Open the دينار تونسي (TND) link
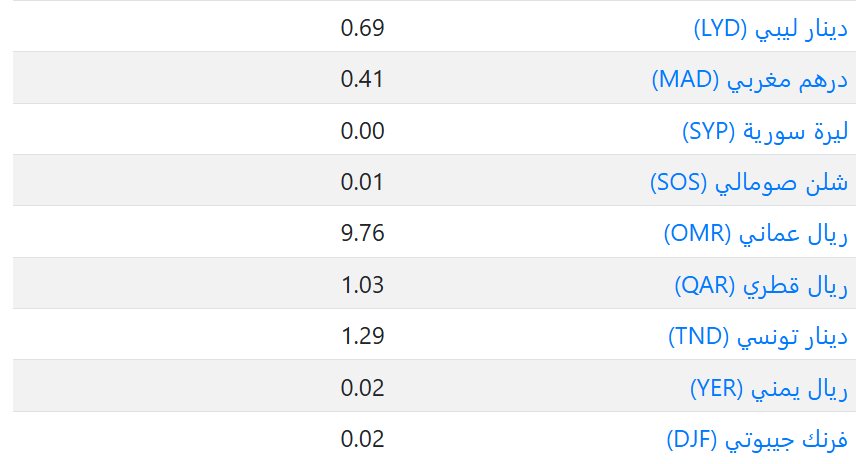The image size is (857, 464). [x=757, y=337]
